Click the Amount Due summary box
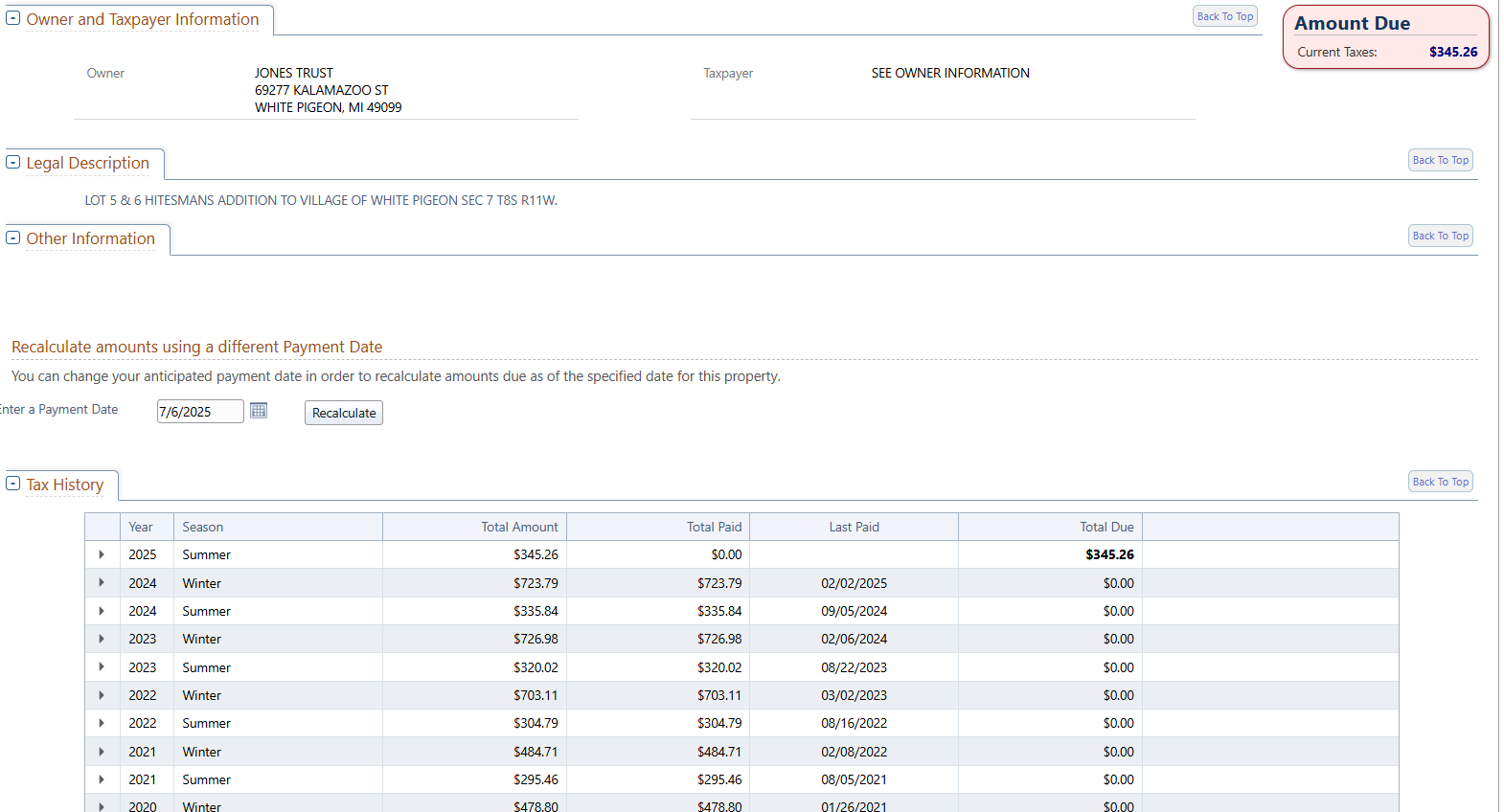The width and height of the screenshot is (1504, 812). (x=1385, y=37)
